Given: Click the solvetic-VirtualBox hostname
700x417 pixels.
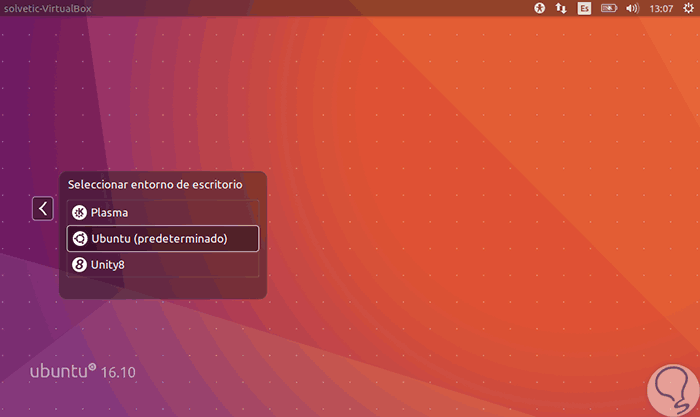Looking at the screenshot, I should 48,8.
